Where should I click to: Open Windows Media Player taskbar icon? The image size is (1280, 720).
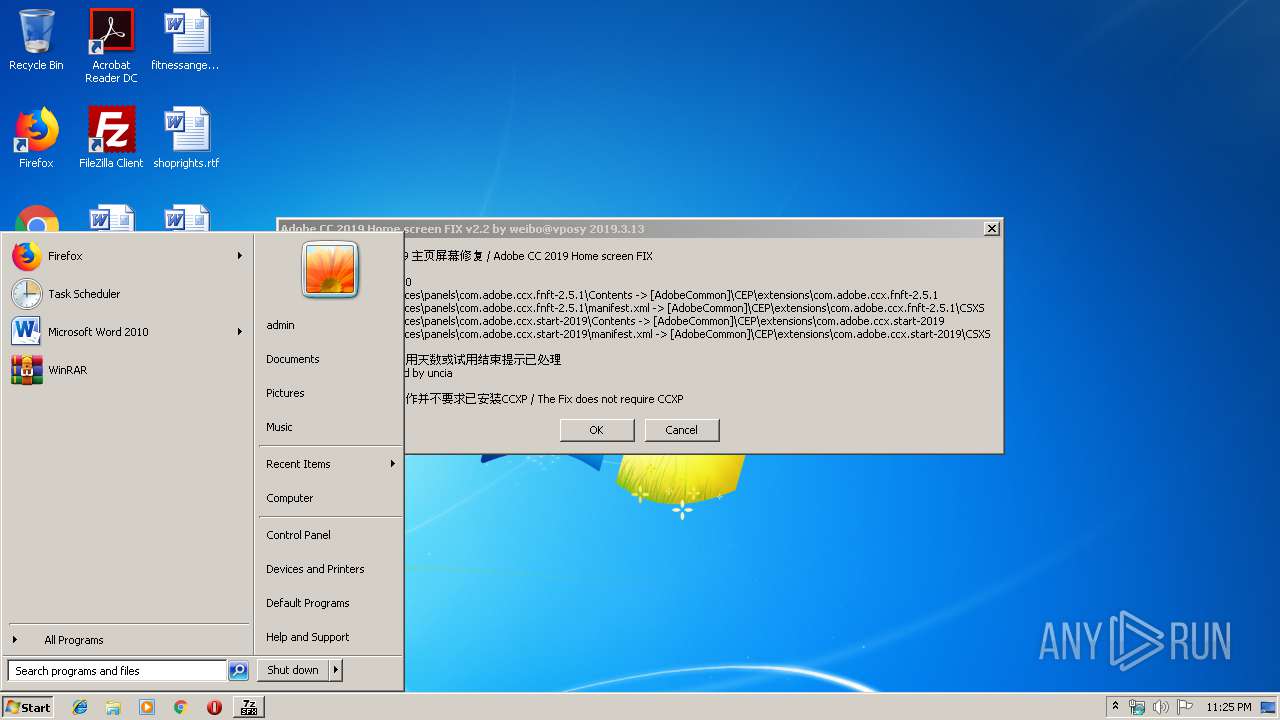coord(147,707)
